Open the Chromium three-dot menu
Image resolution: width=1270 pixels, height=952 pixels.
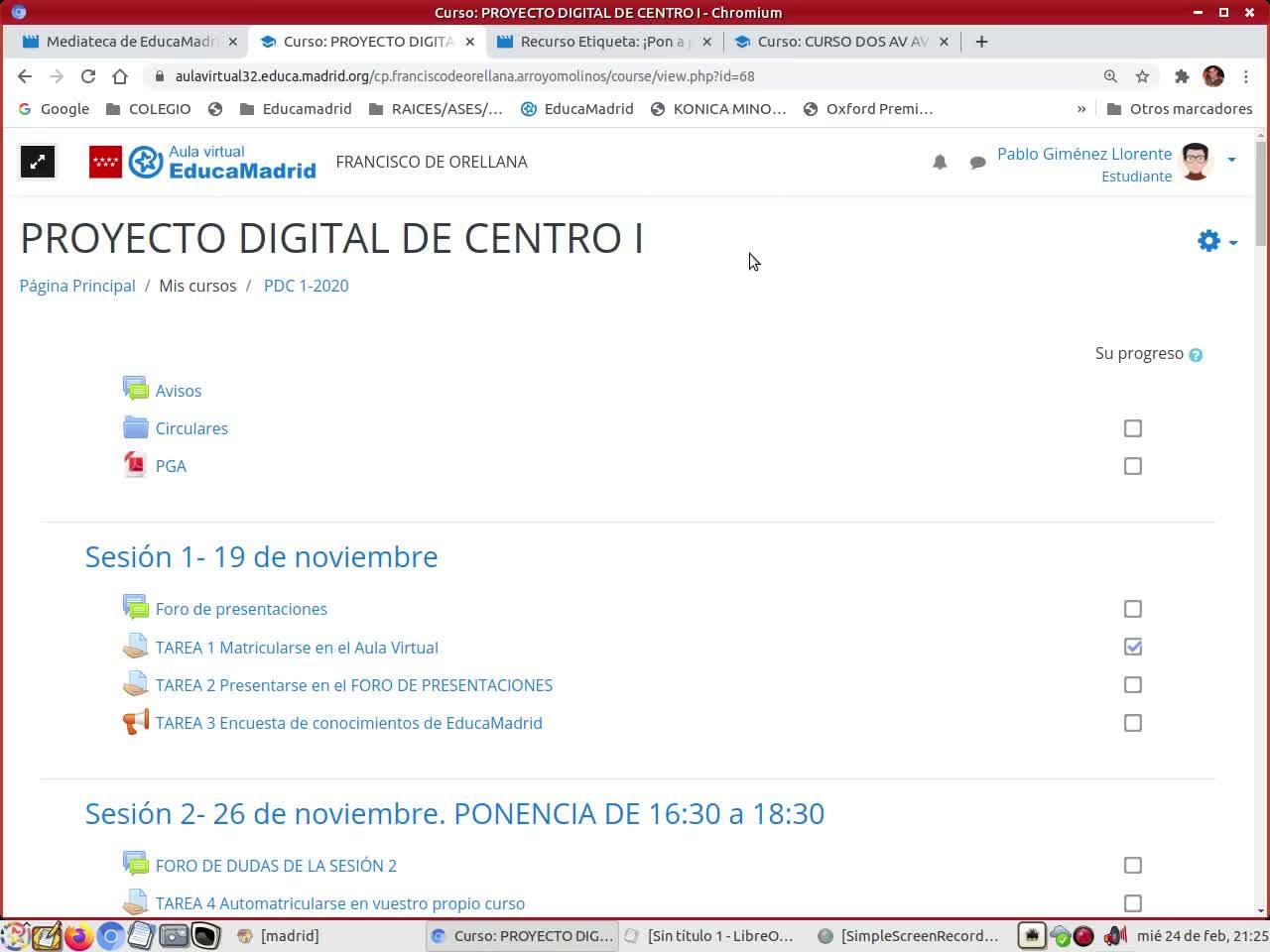click(x=1246, y=76)
